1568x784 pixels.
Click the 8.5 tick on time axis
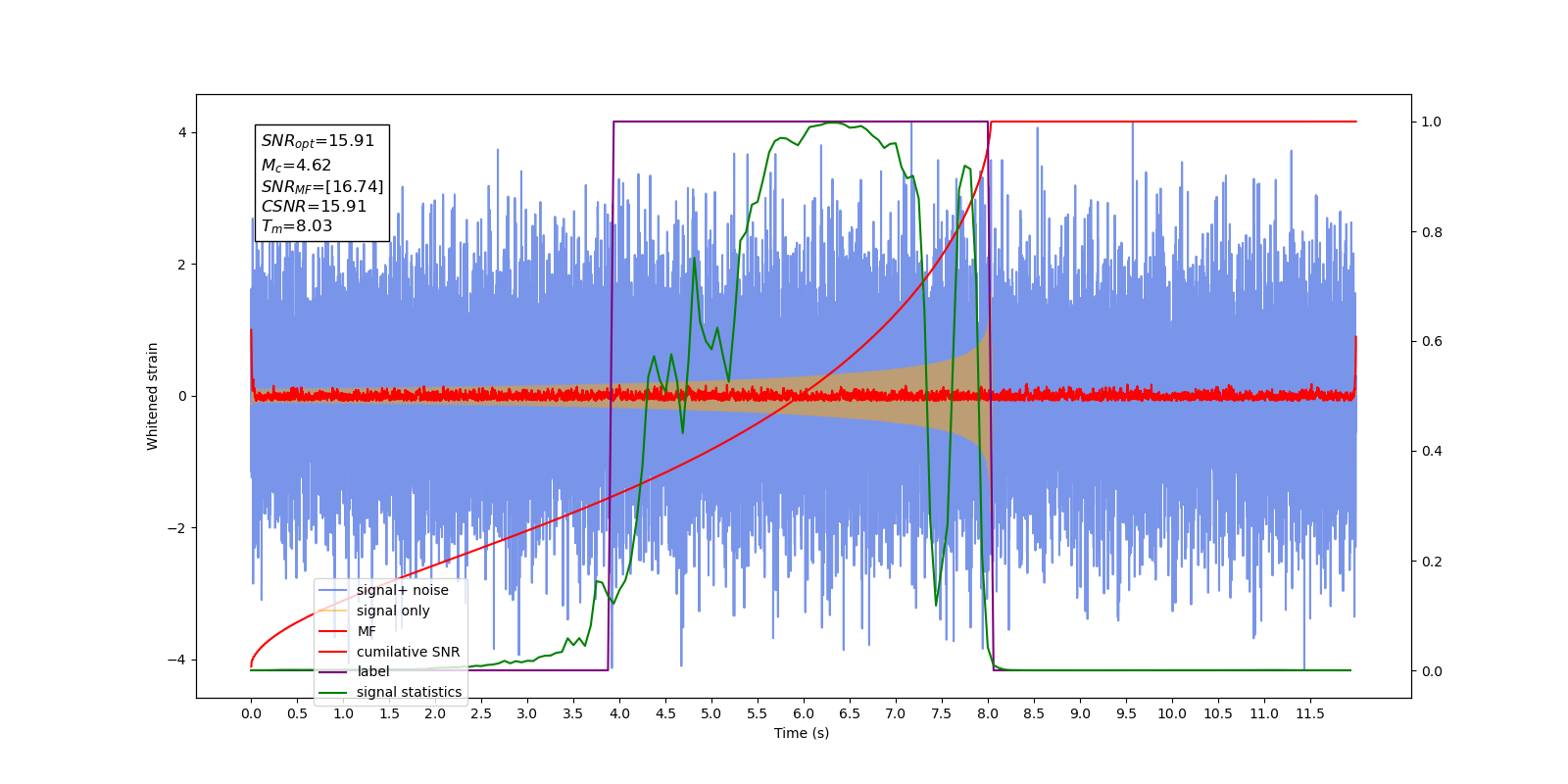pyautogui.click(x=1034, y=713)
